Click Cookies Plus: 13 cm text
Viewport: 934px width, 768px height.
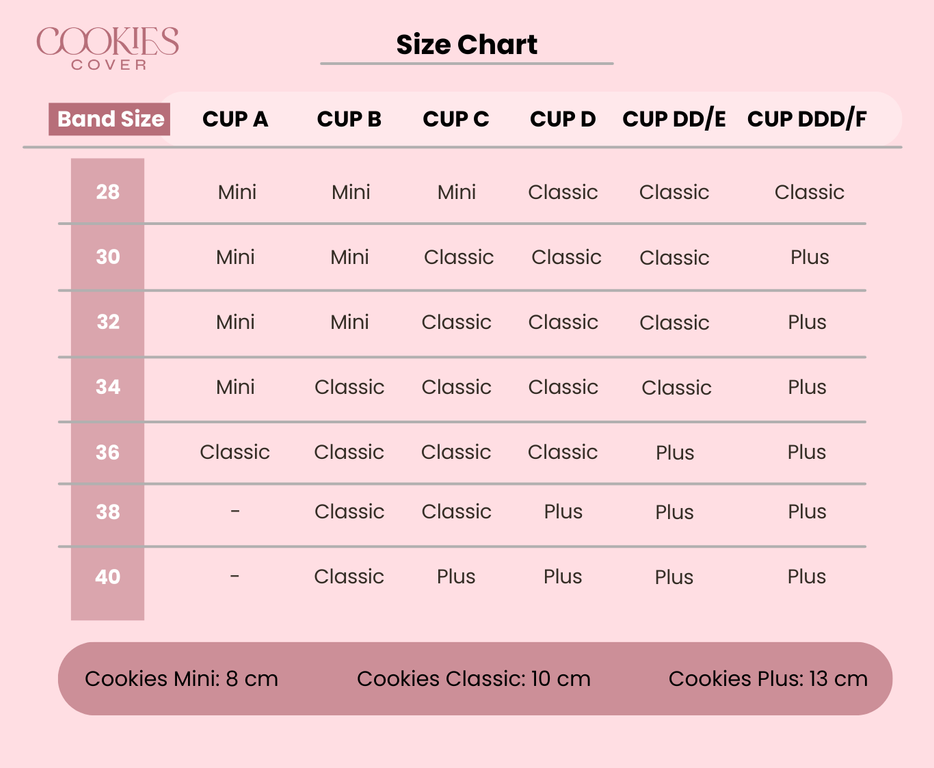tap(767, 678)
